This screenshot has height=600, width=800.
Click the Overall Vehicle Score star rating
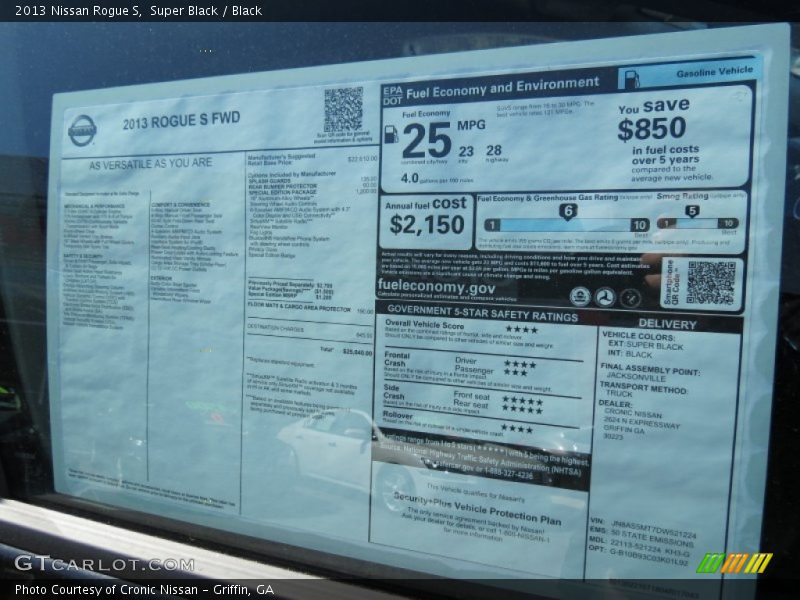pos(521,330)
